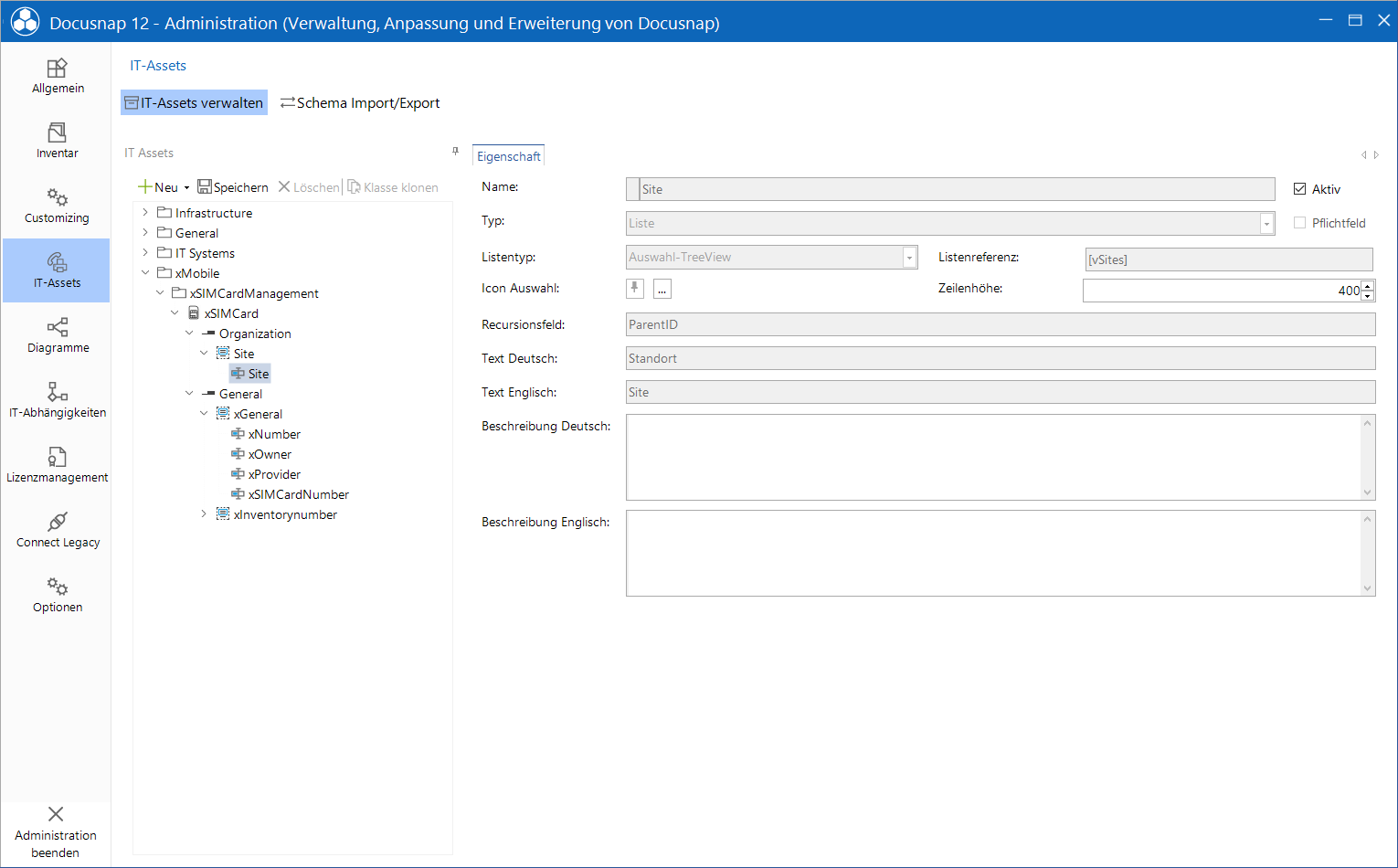Open Lizenzmanagement in the sidebar

(x=57, y=466)
